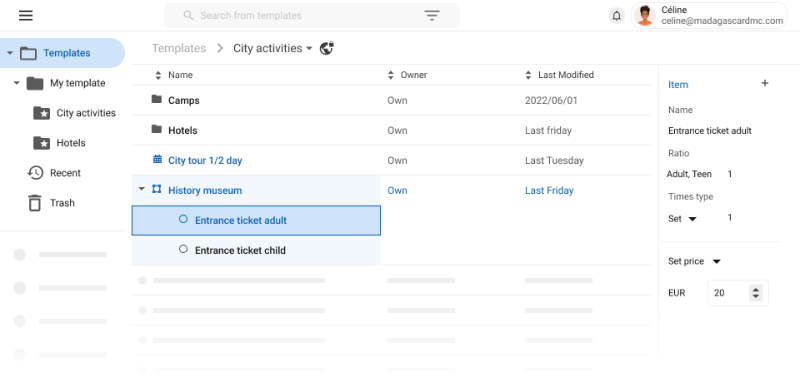Sort the list by Name column arrows
The image size is (800, 390).
pos(158,75)
